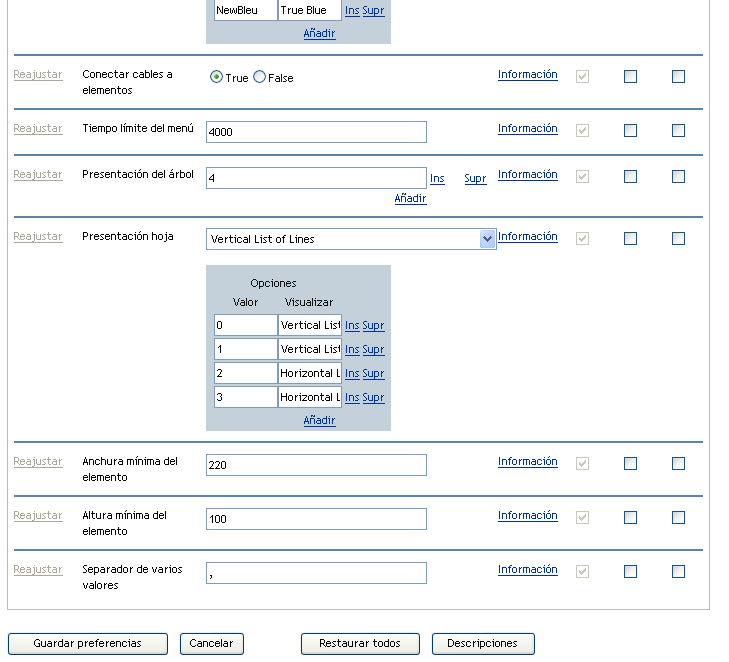Open Información for Anchura mínima del elemento
This screenshot has width=729, height=662.
click(x=528, y=461)
